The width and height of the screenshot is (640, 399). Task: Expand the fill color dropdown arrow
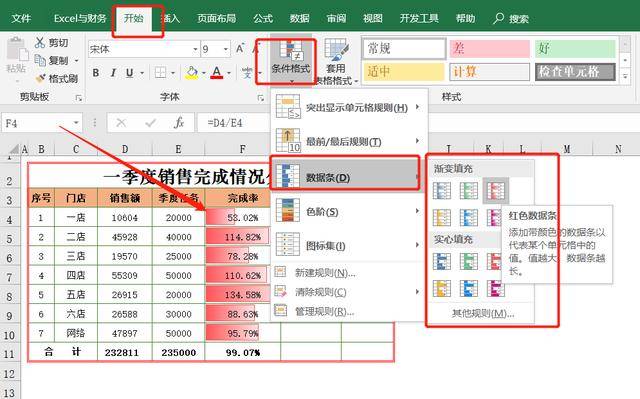(203, 73)
